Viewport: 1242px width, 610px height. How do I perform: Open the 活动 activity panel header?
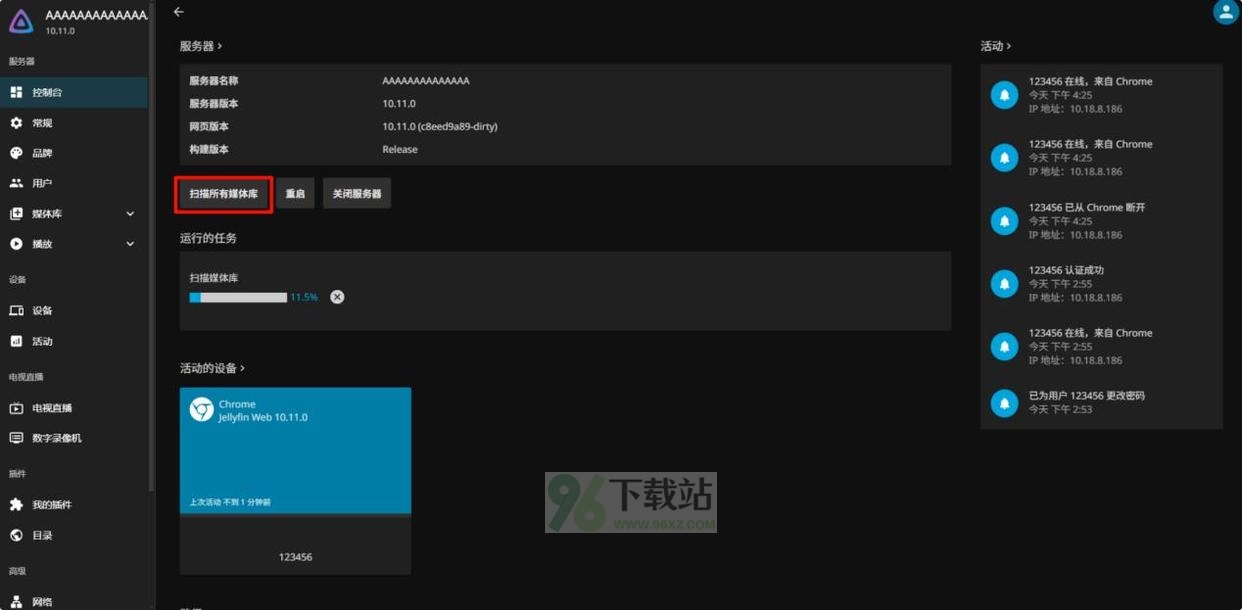(x=995, y=46)
